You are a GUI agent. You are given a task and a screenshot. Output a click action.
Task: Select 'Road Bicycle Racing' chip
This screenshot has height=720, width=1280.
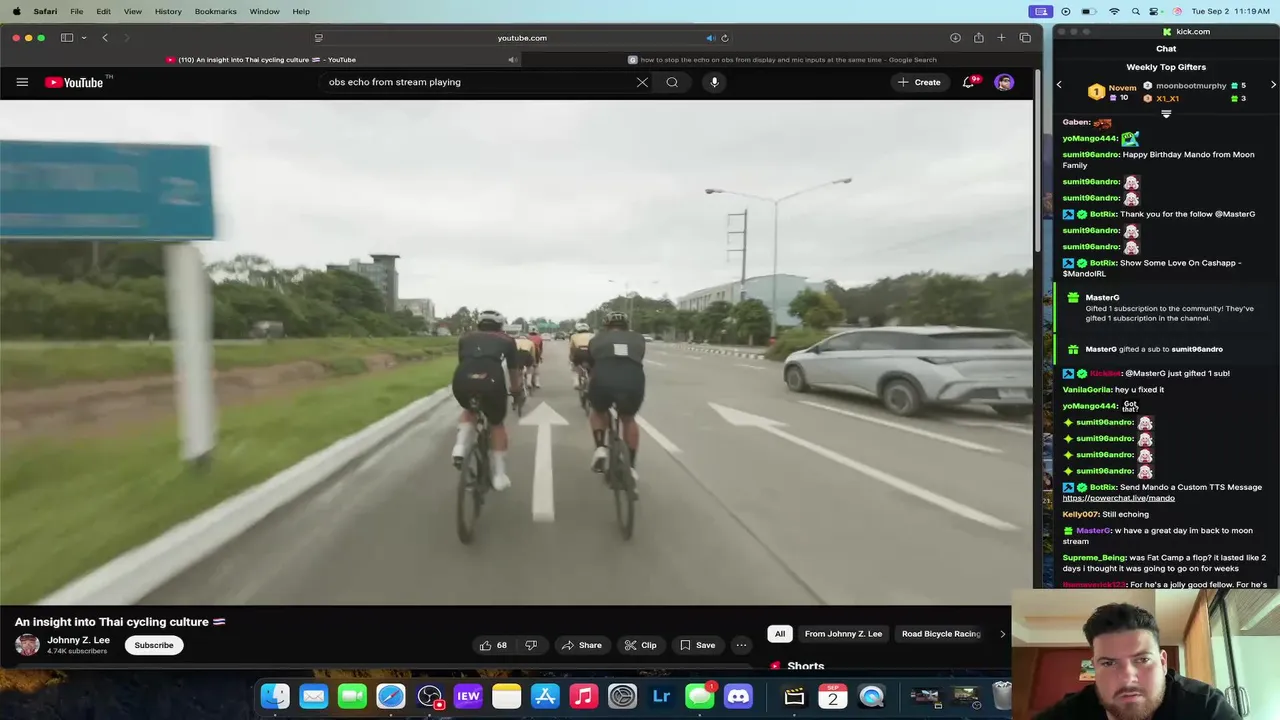pos(941,633)
